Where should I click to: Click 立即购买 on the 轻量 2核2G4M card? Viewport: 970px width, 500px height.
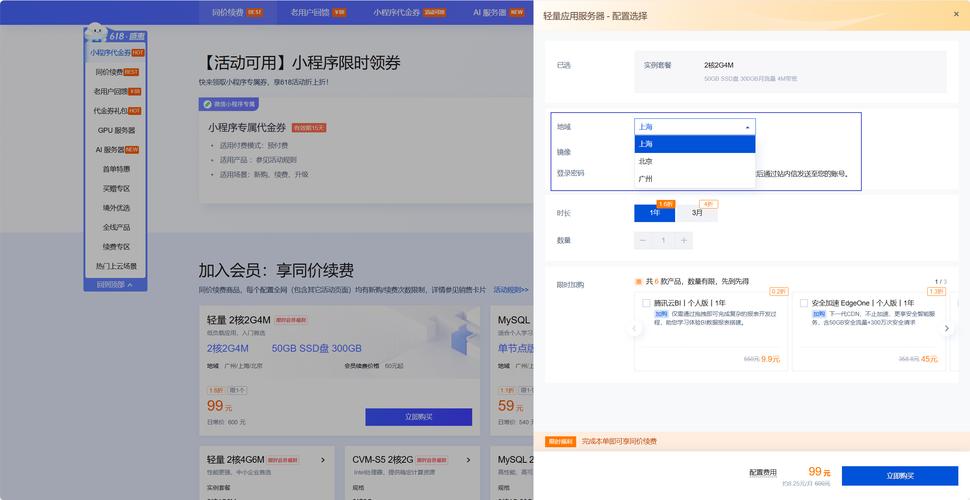click(418, 417)
